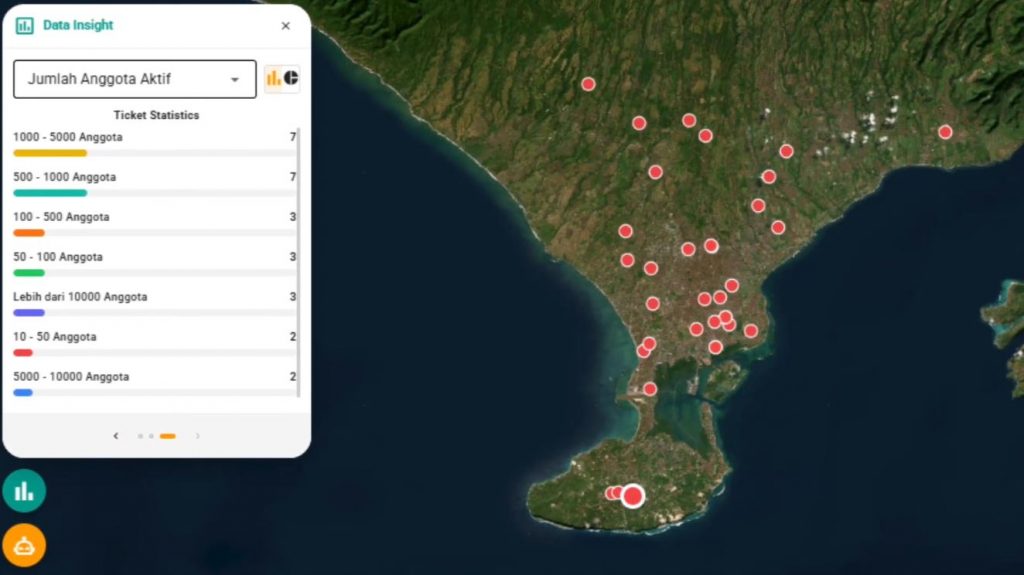This screenshot has height=575, width=1024.
Task: Jump to the first pagination dot
Action: click(140, 436)
